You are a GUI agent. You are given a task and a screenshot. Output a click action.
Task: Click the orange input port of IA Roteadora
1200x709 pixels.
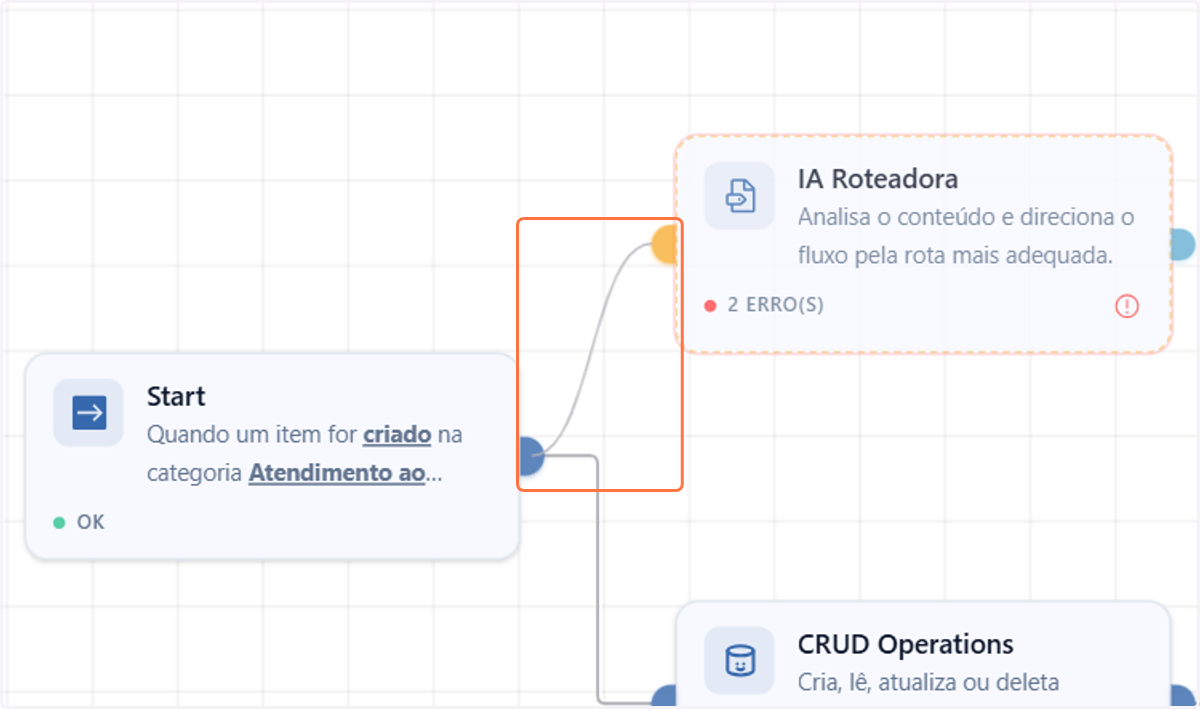click(x=665, y=244)
